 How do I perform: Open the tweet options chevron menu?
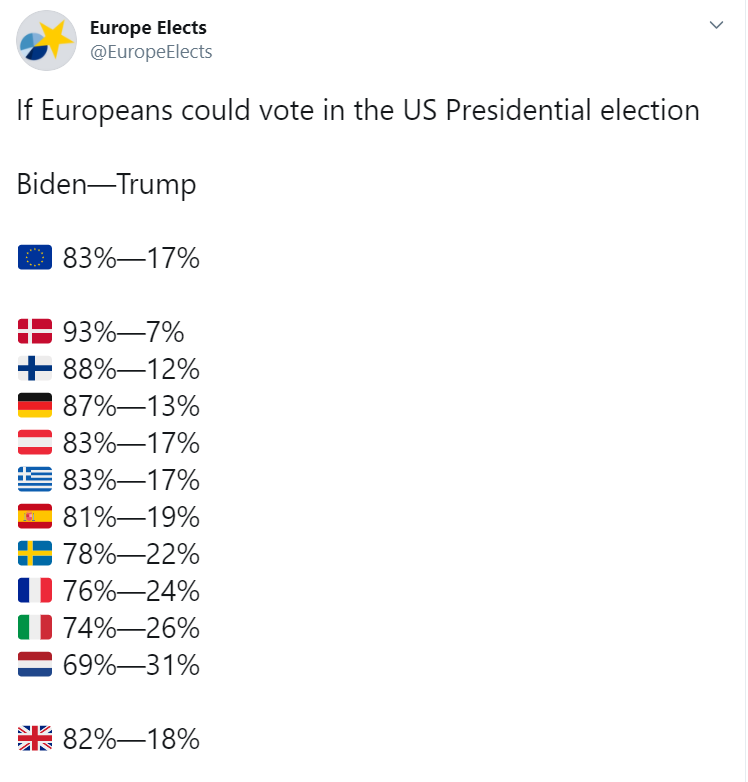point(716,25)
